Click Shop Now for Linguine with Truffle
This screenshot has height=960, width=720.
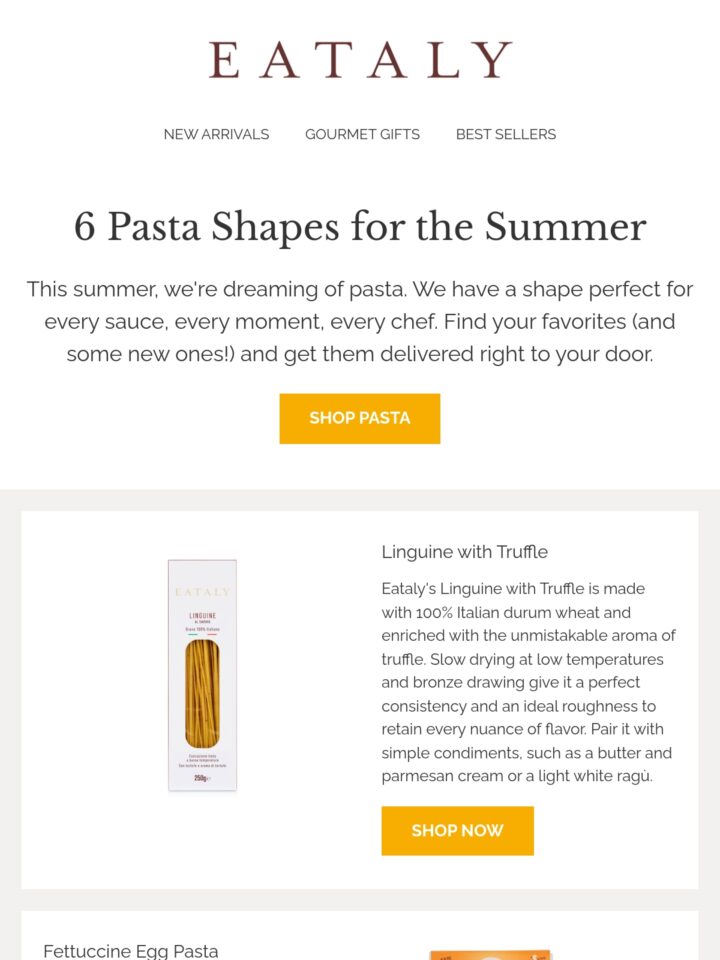[457, 830]
